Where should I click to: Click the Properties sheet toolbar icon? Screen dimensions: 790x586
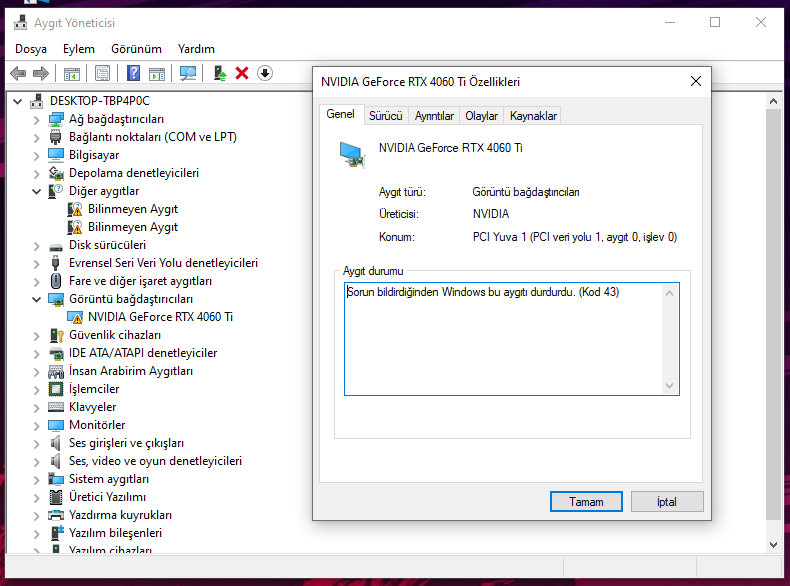click(x=102, y=74)
